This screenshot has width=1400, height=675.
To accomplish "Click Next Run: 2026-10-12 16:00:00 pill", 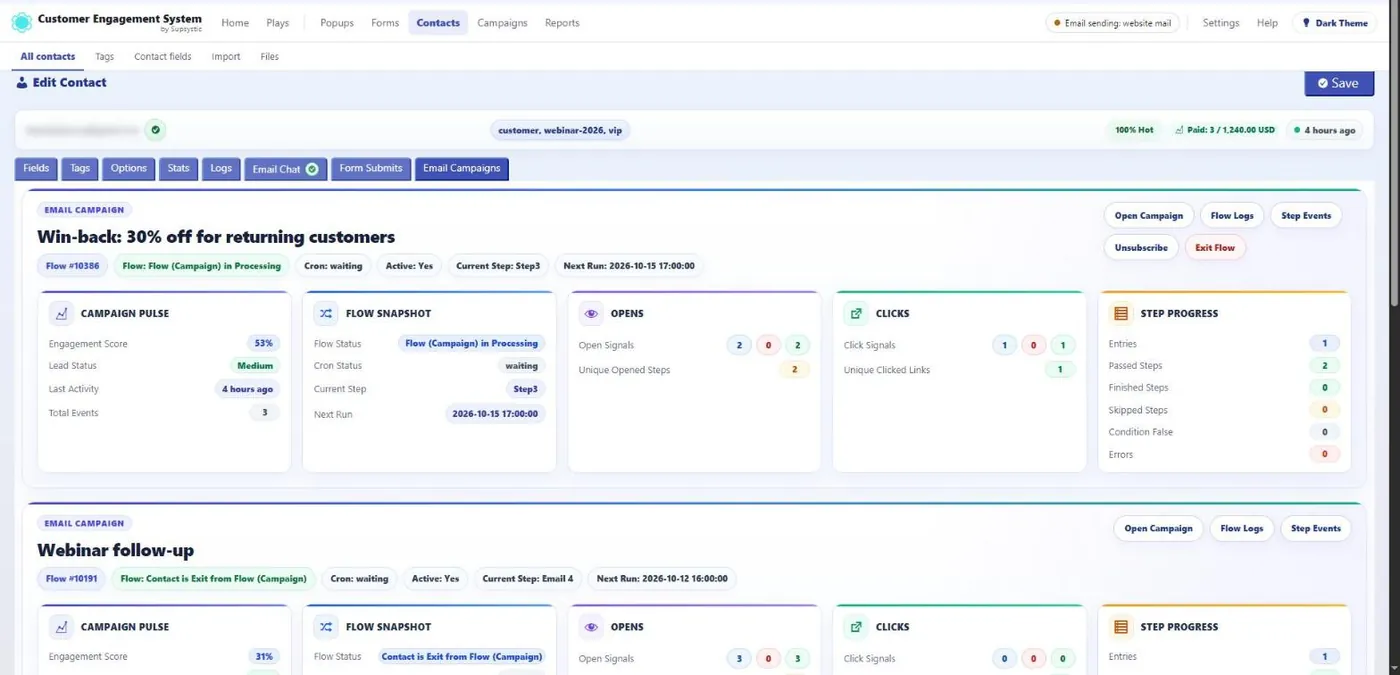I will (662, 579).
